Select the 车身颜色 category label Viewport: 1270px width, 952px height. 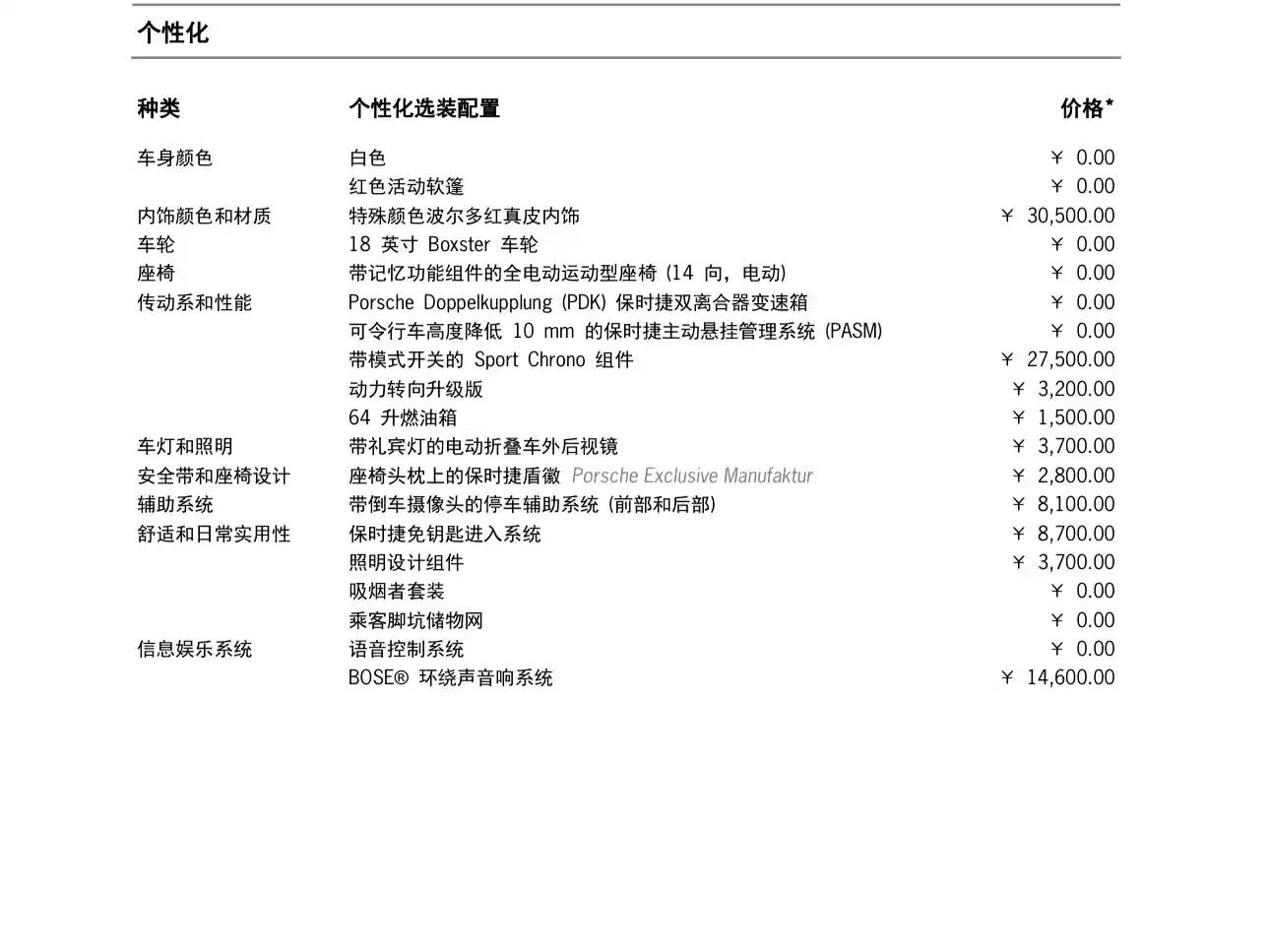(x=174, y=158)
